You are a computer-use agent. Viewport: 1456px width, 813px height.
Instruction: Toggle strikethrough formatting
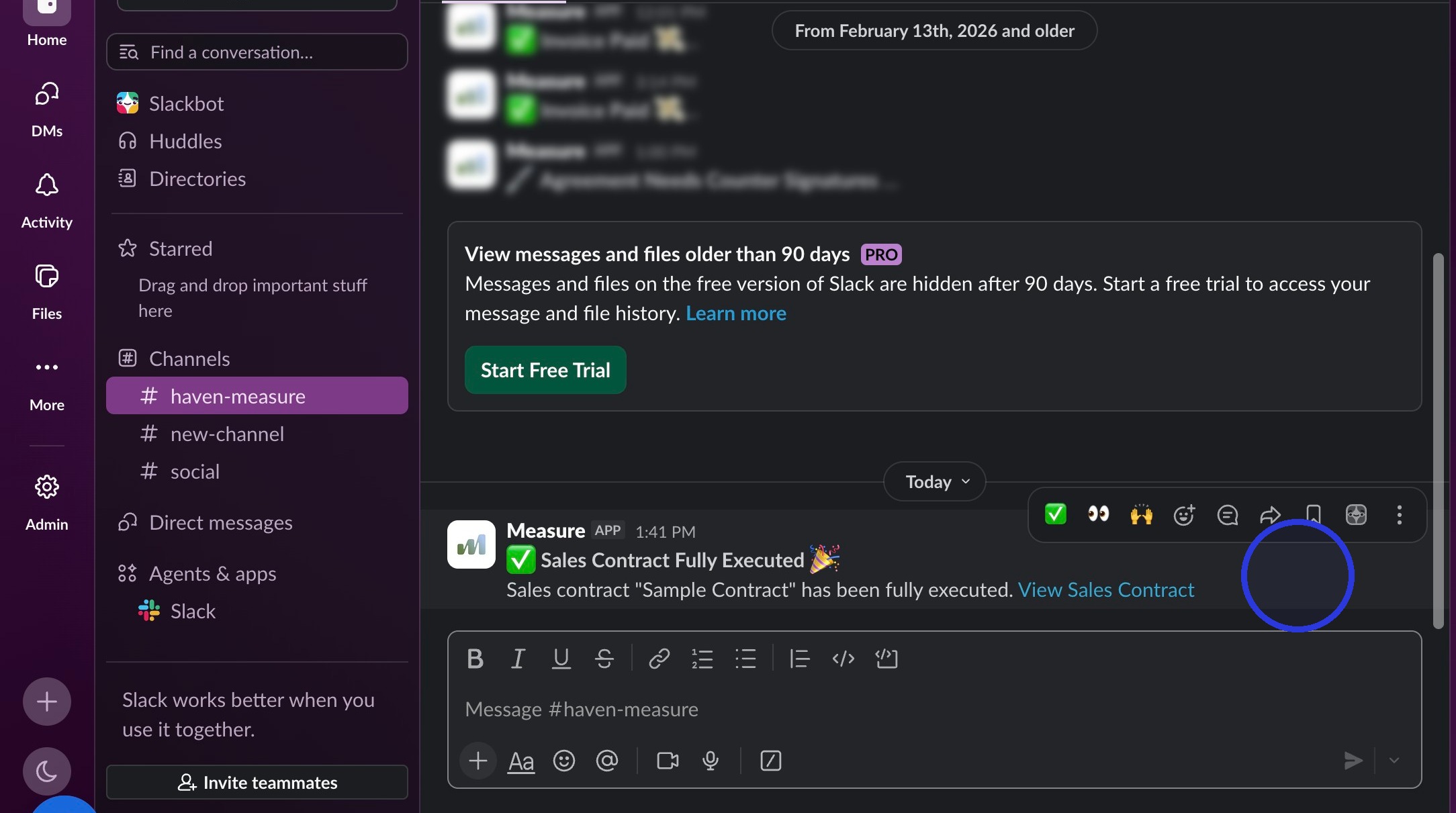604,659
